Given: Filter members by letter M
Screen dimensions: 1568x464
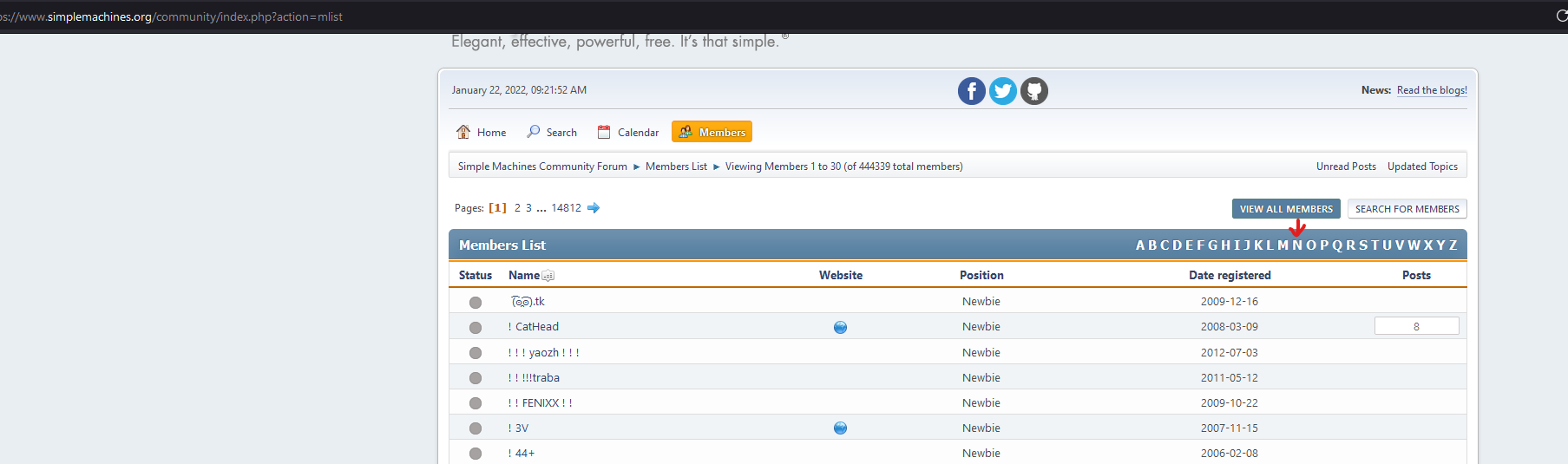Looking at the screenshot, I should (1283, 245).
